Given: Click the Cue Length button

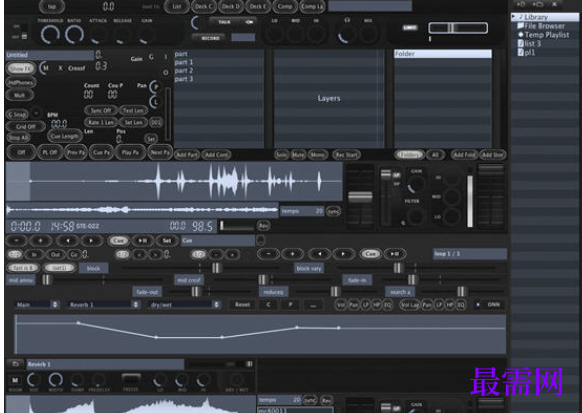Looking at the screenshot, I should pos(65,136).
